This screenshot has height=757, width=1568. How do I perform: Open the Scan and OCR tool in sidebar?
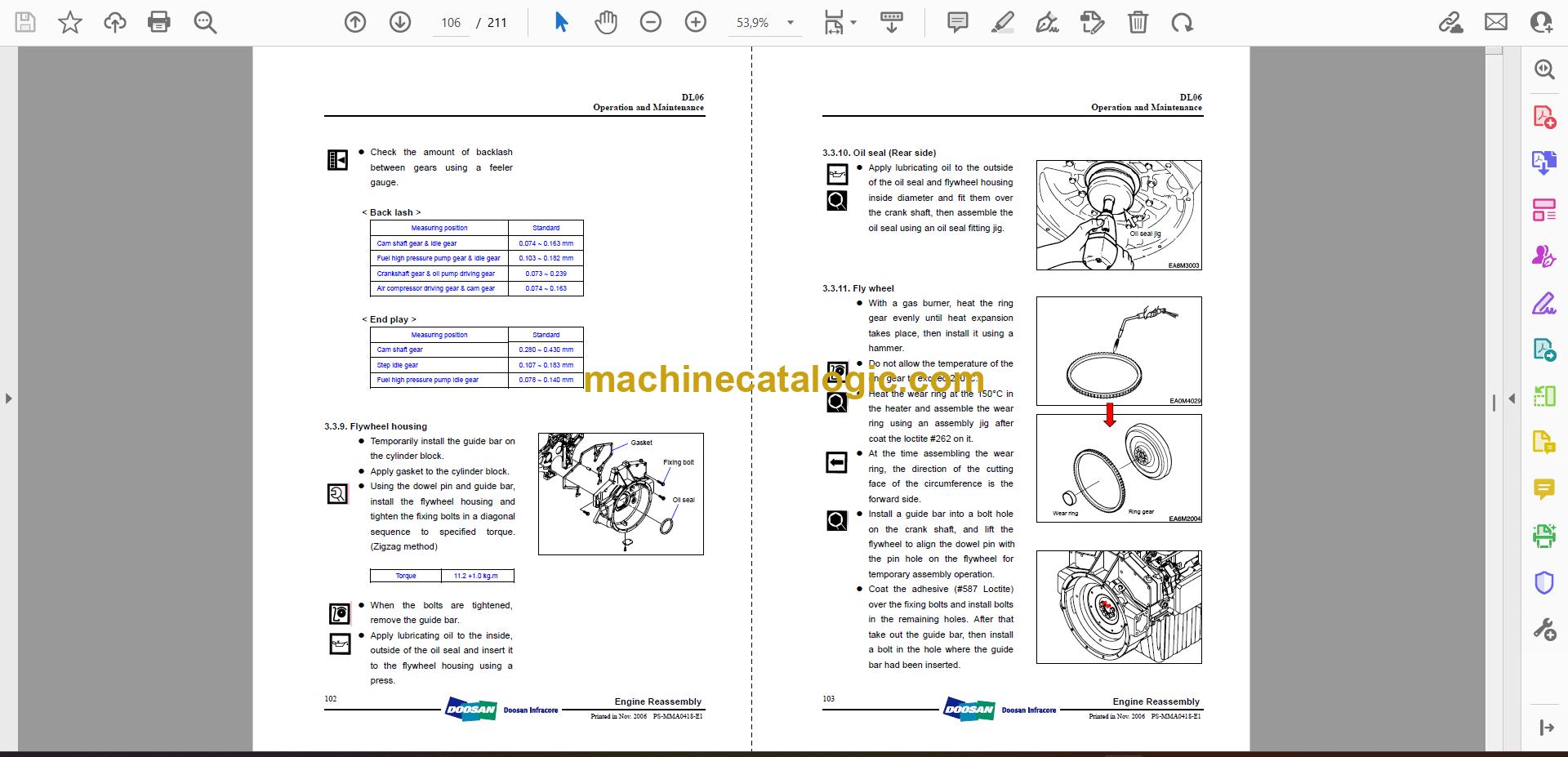(1544, 536)
